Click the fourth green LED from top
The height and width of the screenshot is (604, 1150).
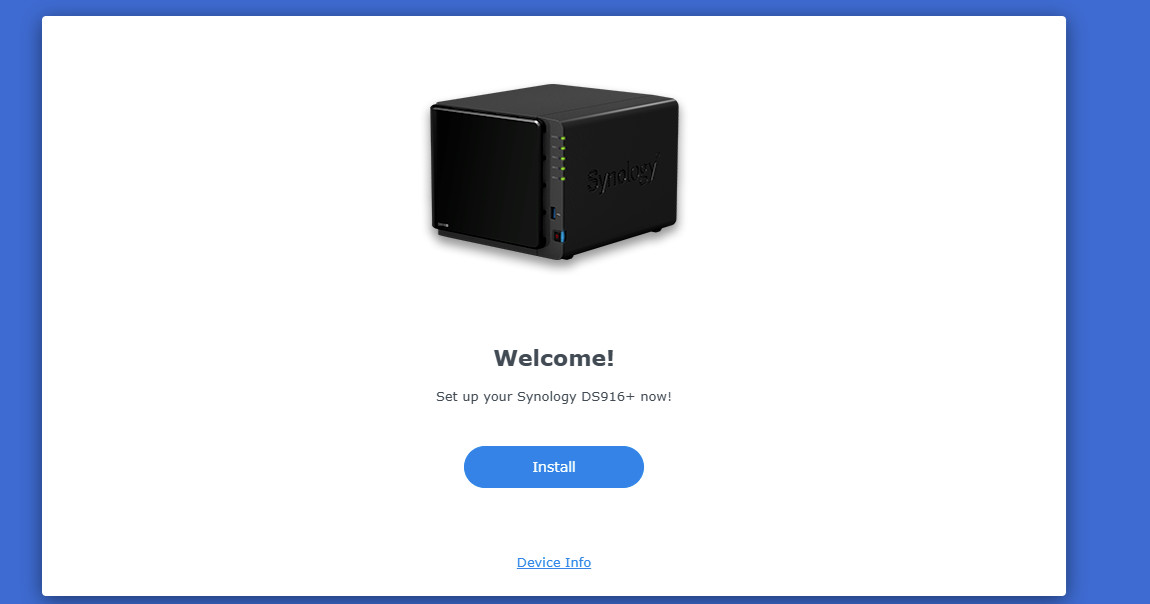pyautogui.click(x=563, y=169)
